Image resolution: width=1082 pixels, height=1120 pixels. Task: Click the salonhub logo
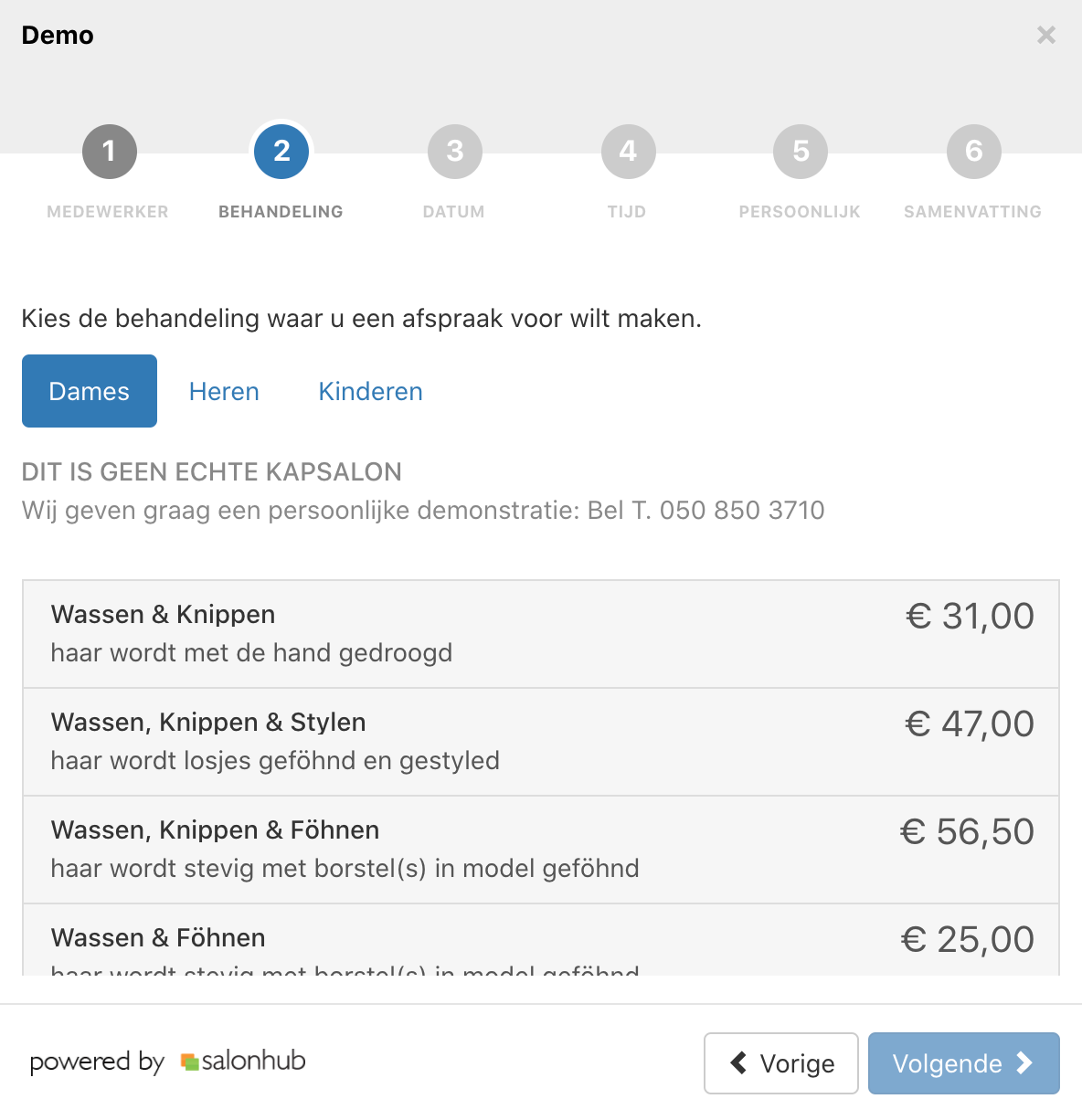[x=243, y=1062]
